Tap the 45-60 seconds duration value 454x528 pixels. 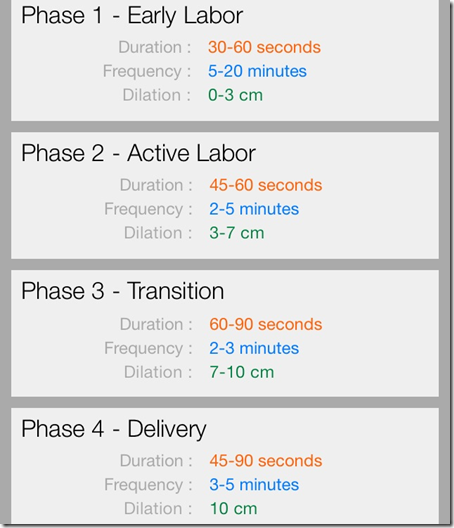pyautogui.click(x=266, y=185)
